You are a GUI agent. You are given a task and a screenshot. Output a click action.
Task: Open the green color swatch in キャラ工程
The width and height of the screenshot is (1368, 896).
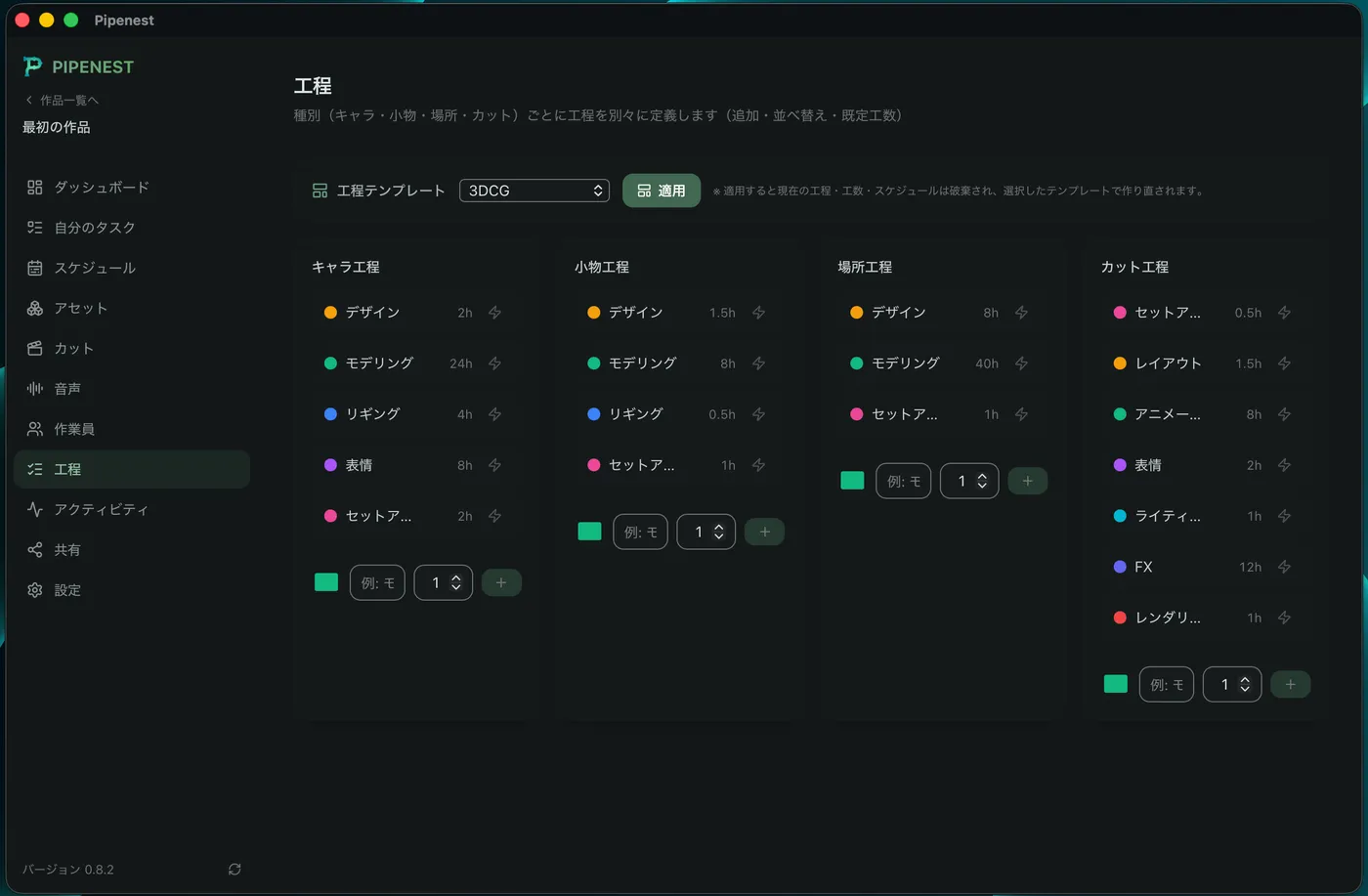(326, 582)
